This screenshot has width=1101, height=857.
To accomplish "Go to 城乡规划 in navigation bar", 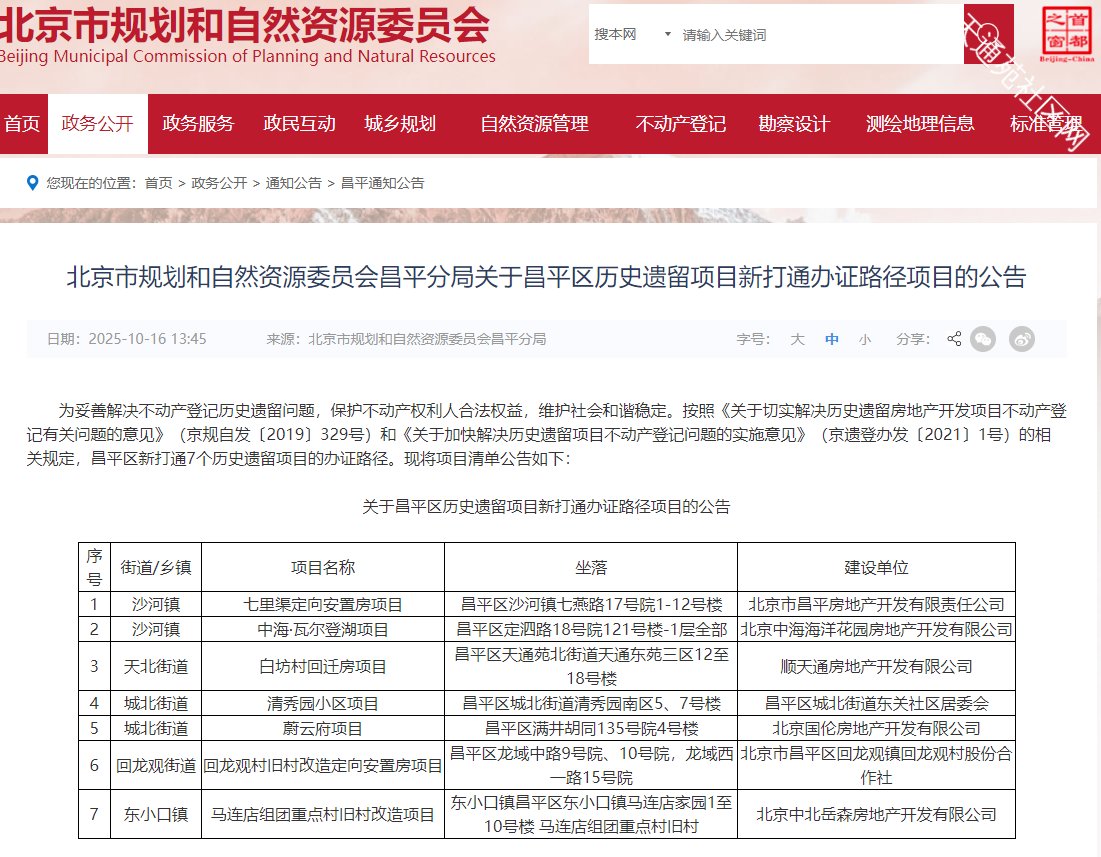I will click(x=400, y=124).
